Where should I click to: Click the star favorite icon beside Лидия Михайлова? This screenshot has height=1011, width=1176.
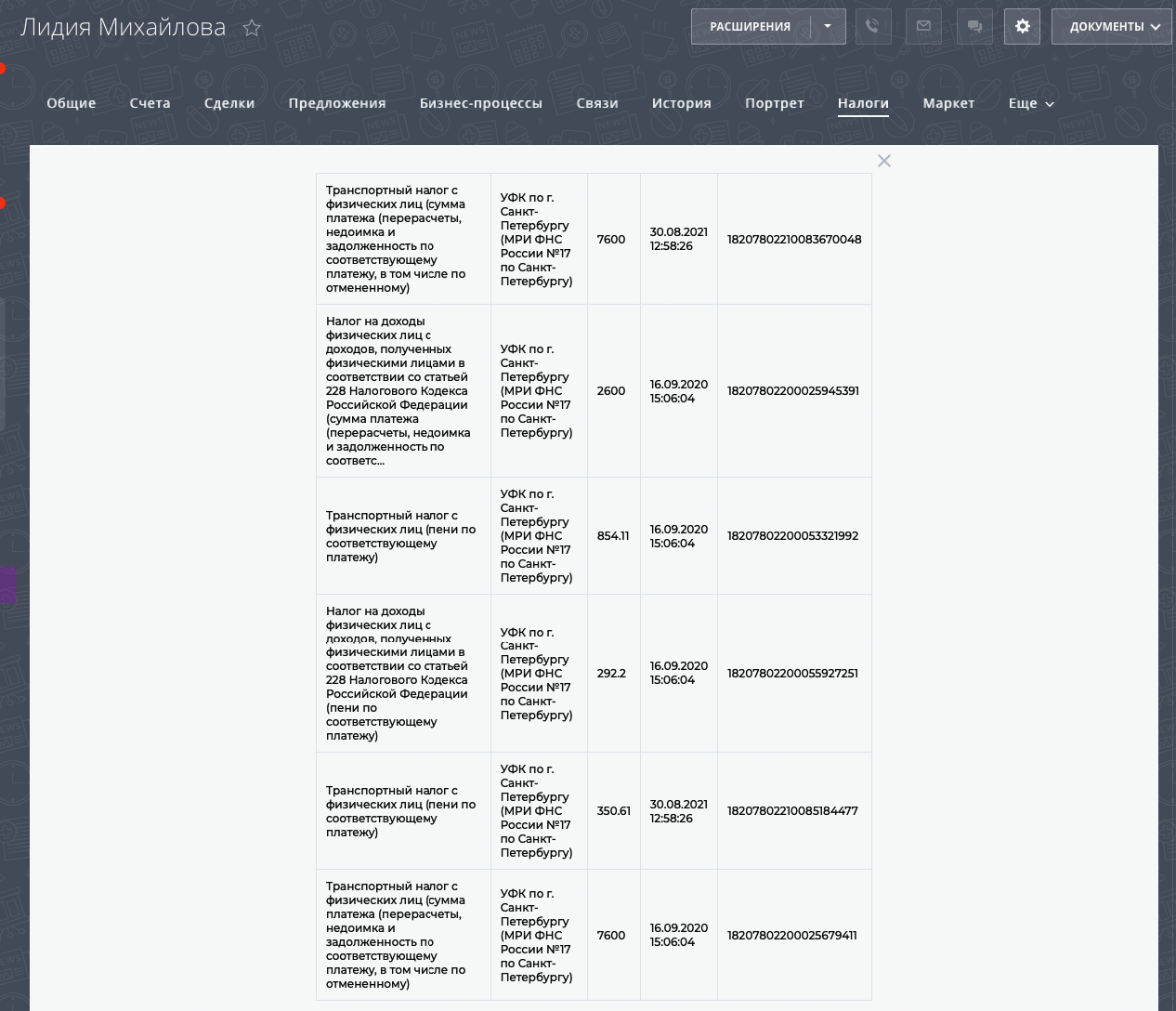(x=252, y=28)
